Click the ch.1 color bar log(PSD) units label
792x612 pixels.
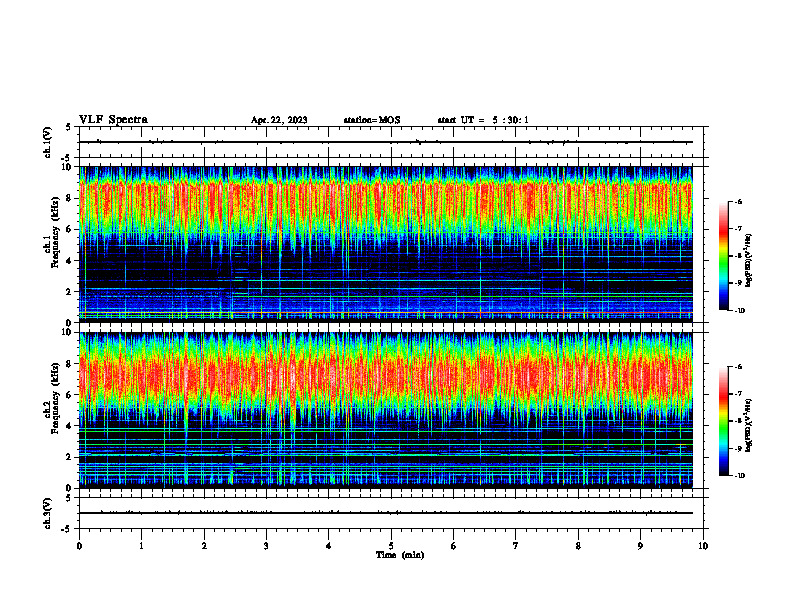click(x=749, y=261)
